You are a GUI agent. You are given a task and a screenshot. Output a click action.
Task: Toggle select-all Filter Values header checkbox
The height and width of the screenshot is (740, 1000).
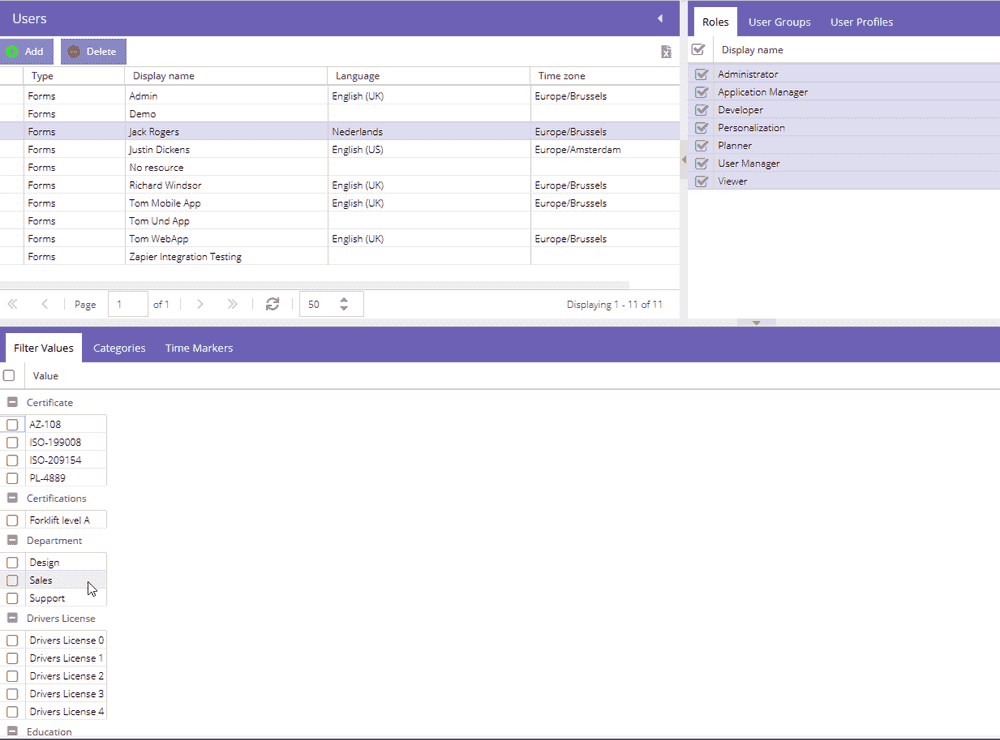pos(9,376)
